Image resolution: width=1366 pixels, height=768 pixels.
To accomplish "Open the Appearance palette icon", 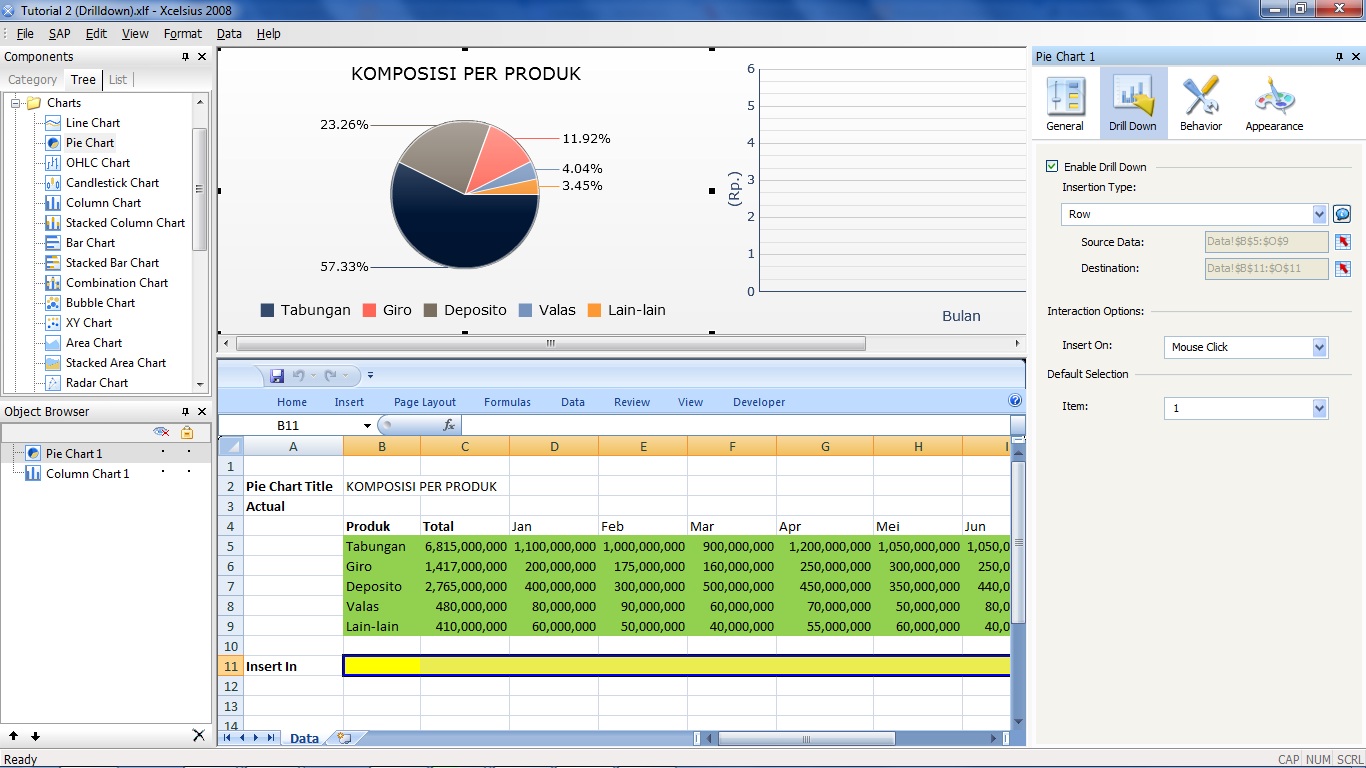I will click(x=1274, y=97).
